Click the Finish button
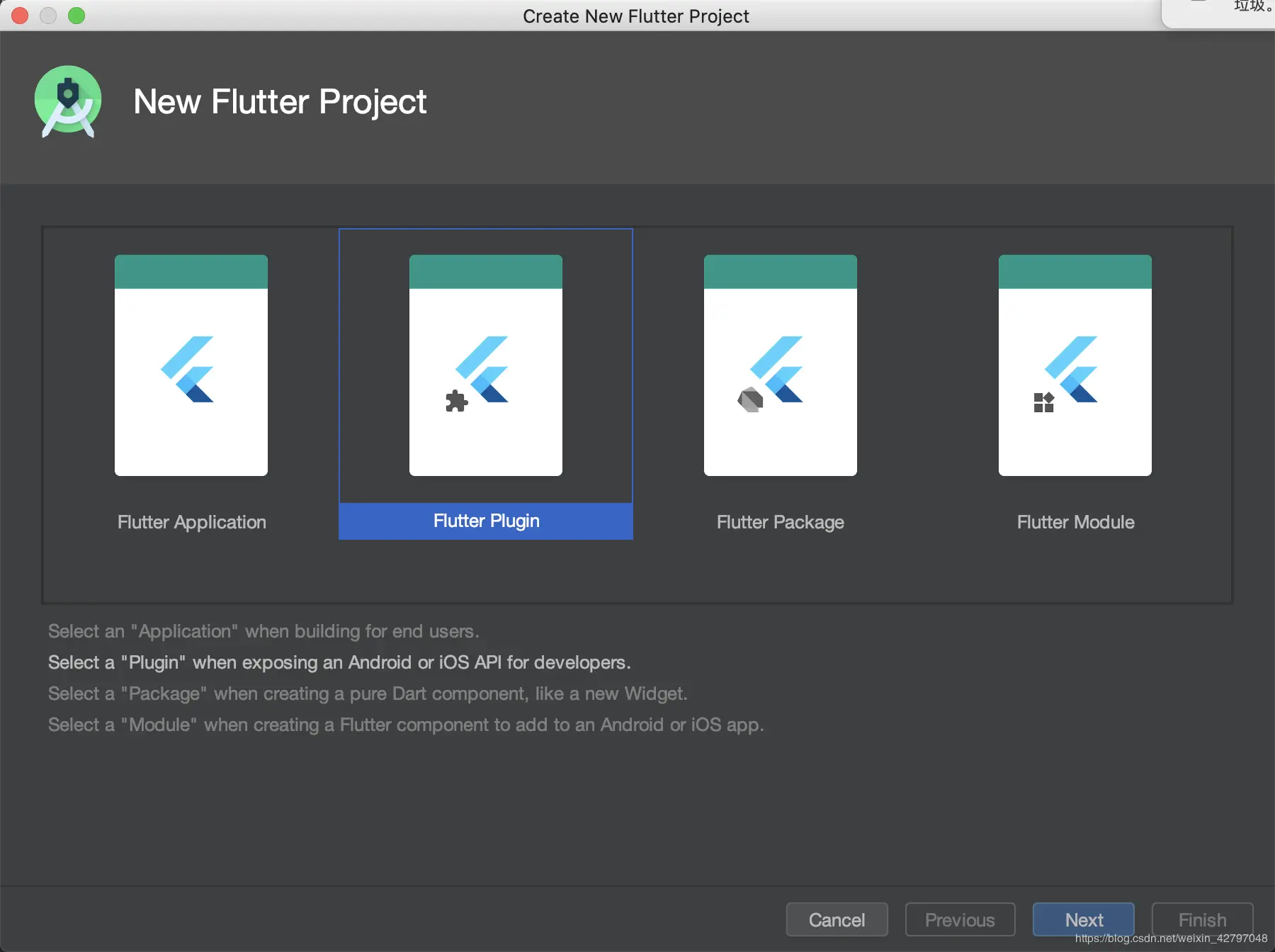Screen dimensions: 1275x952 coord(1203,919)
